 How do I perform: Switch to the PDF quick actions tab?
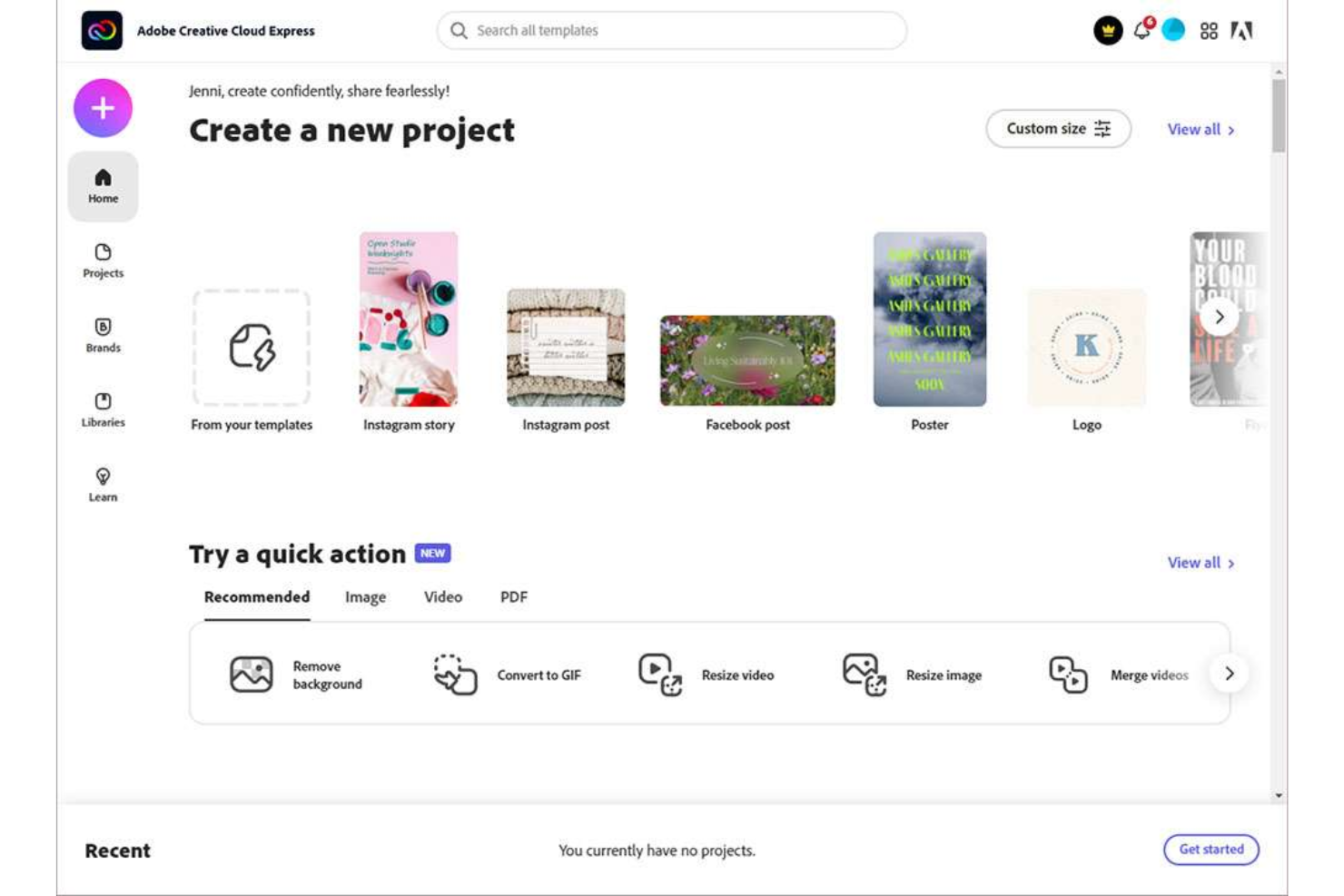[513, 597]
